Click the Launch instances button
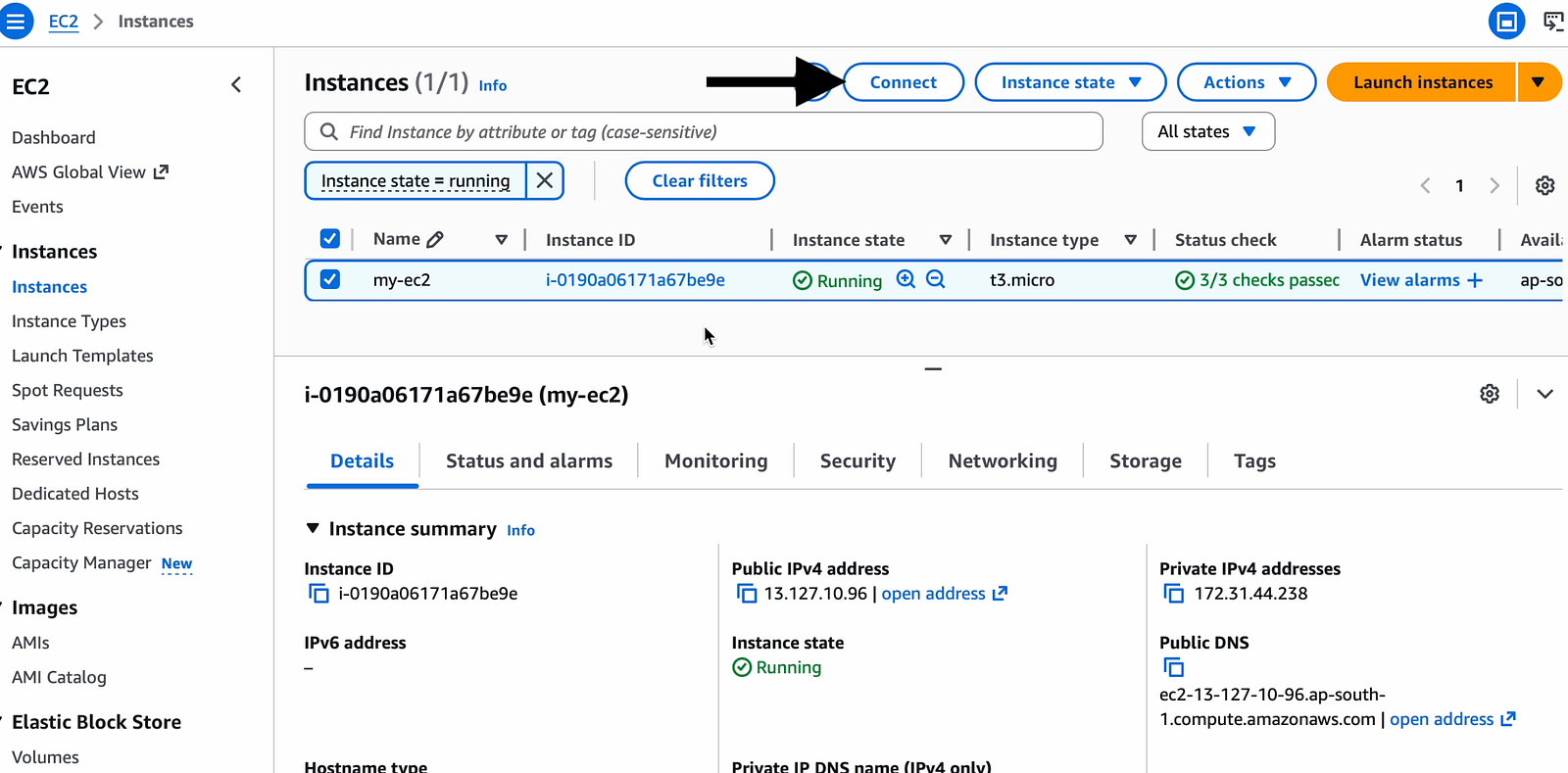Screen dimensions: 1568x773 pyautogui.click(x=1422, y=82)
